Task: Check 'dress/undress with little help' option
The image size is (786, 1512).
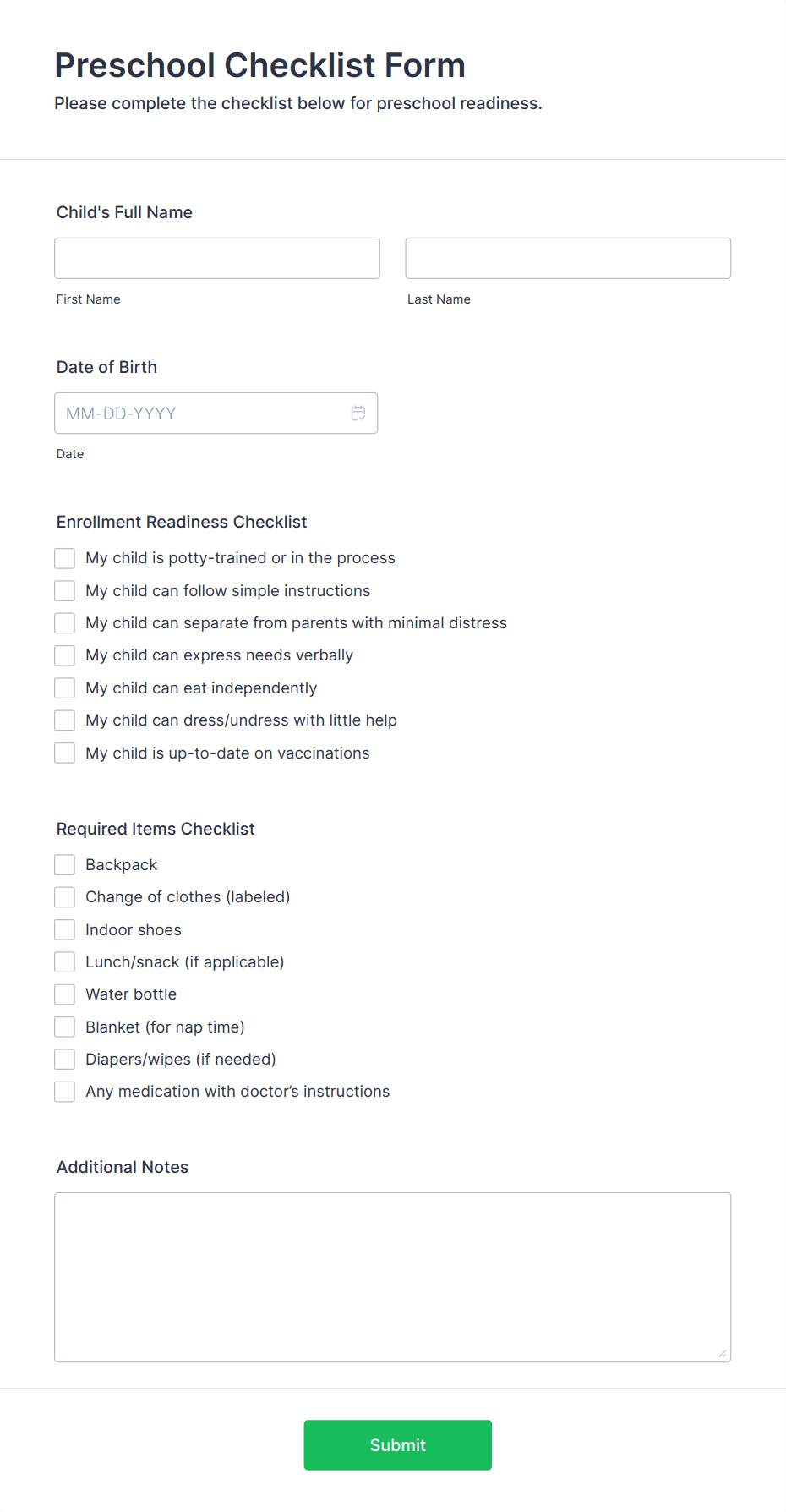Action: (65, 720)
